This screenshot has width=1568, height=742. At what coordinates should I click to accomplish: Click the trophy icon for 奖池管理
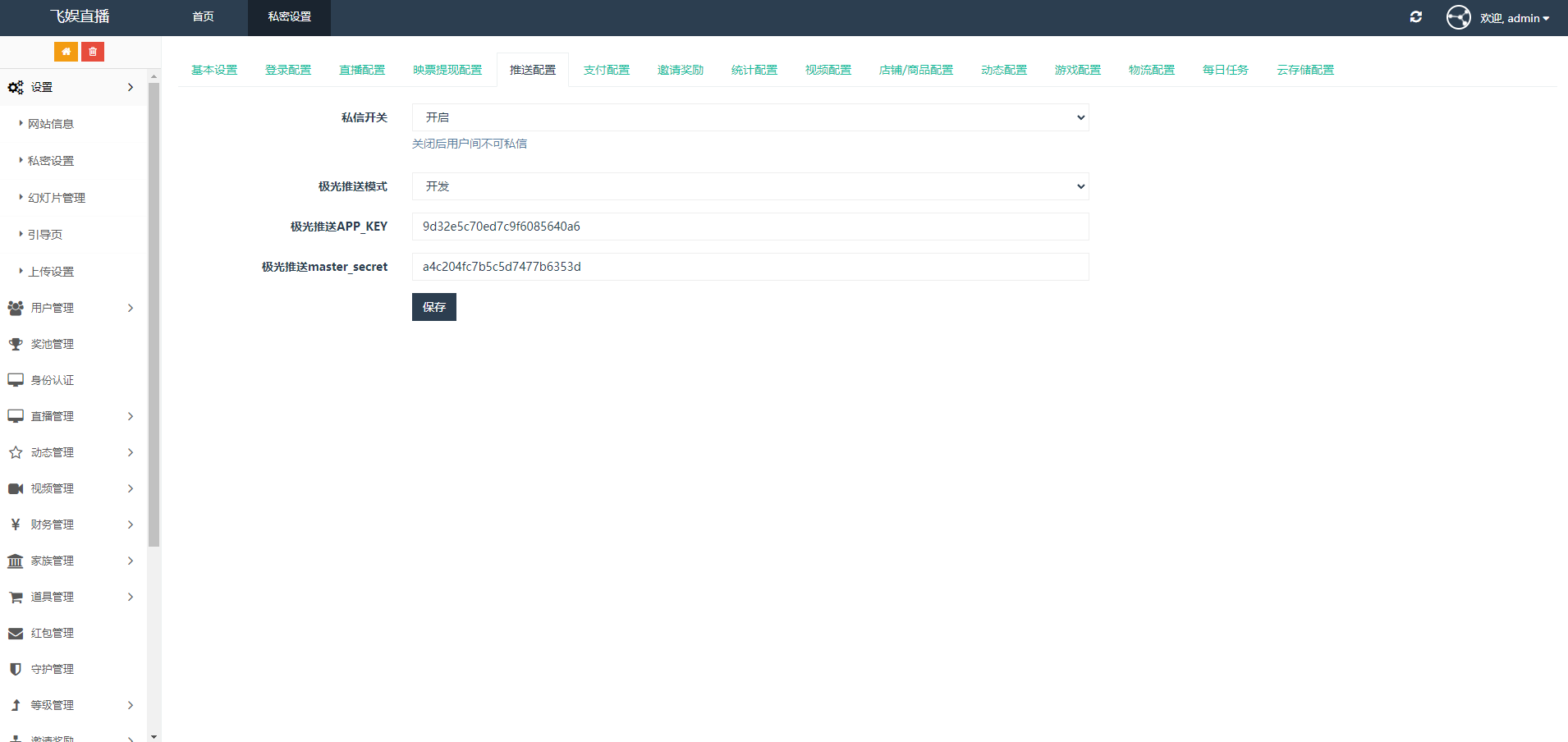16,345
